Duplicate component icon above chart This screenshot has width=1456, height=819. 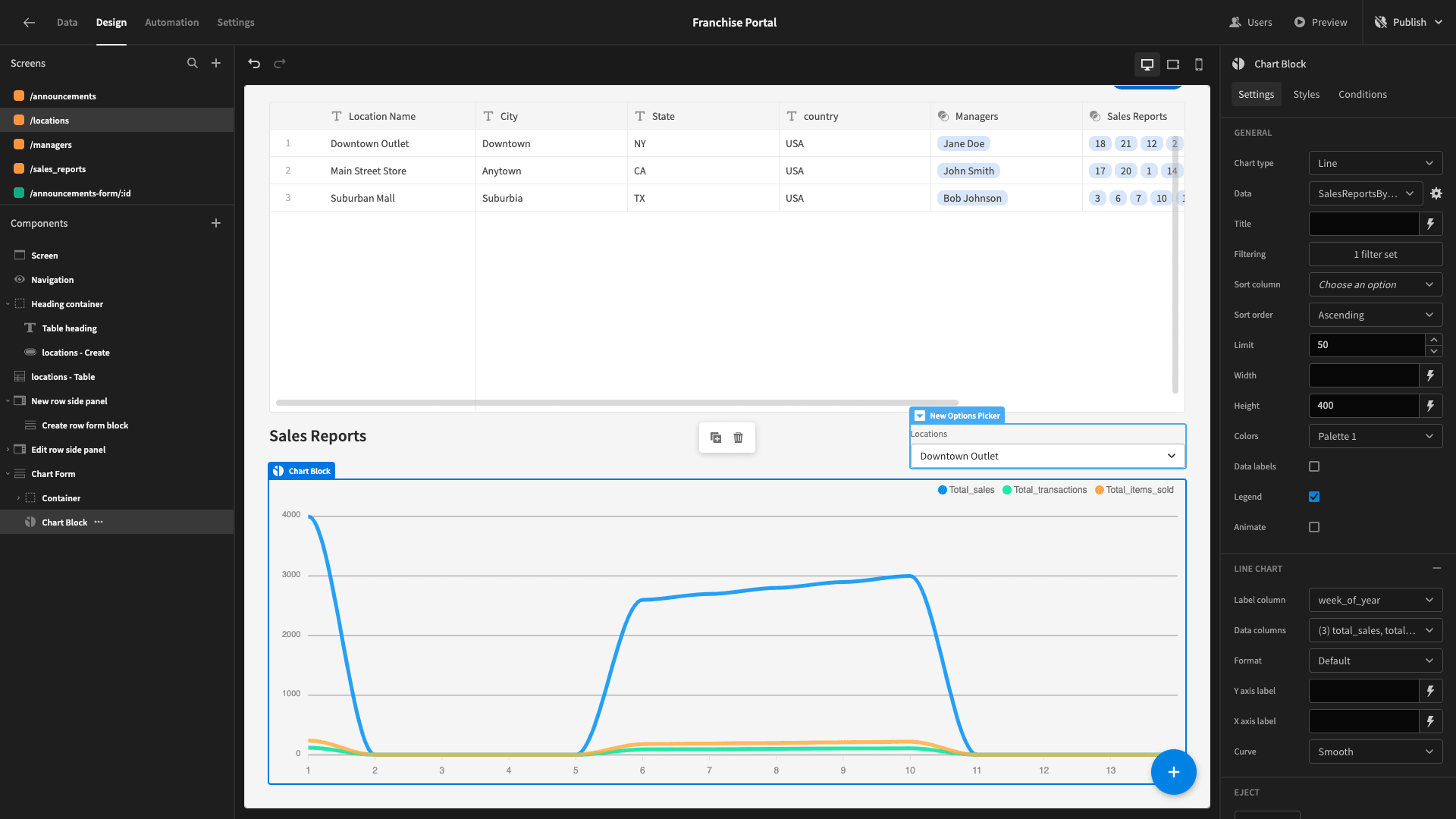[716, 438]
